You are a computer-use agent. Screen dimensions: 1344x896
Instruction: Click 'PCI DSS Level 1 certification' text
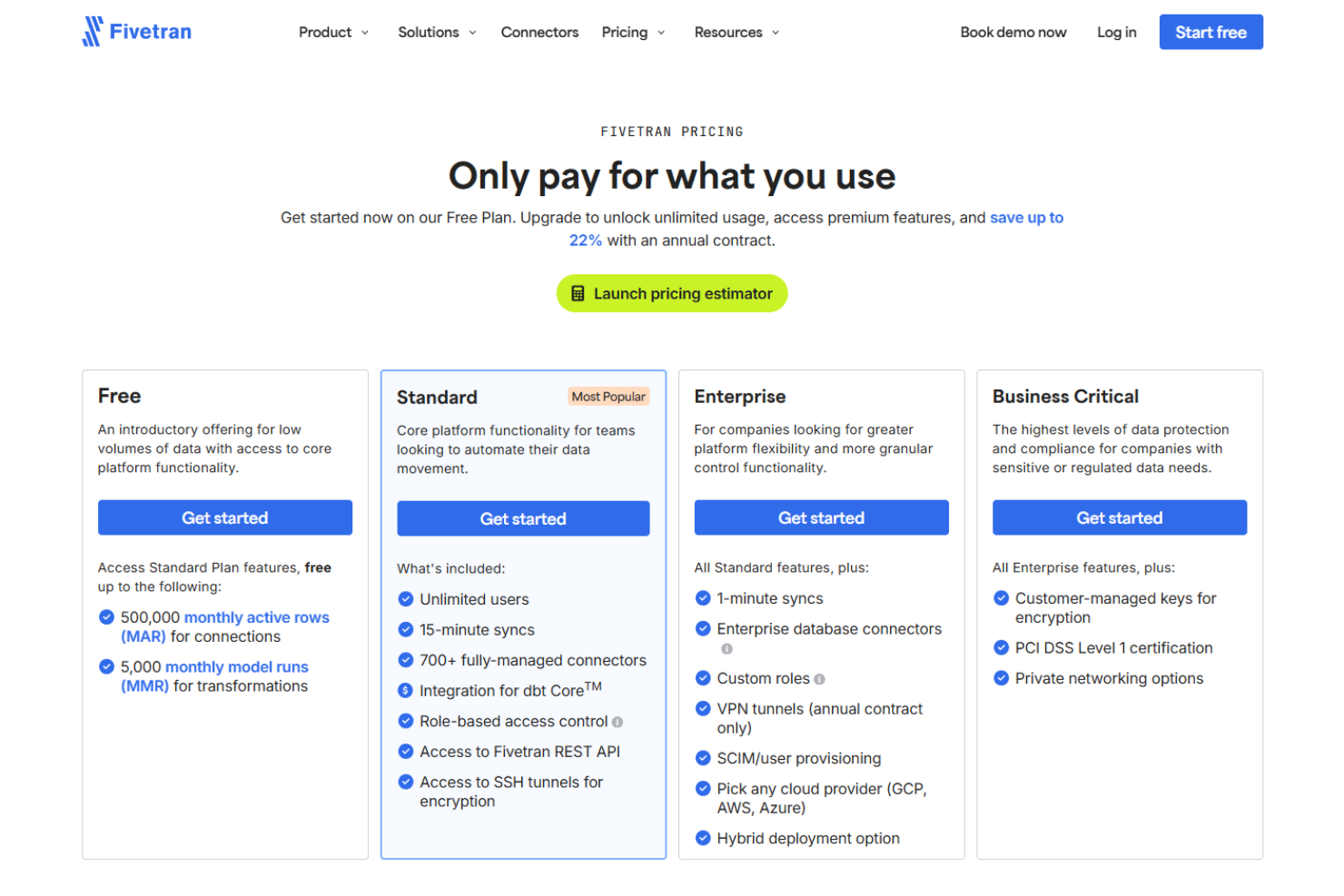1114,648
